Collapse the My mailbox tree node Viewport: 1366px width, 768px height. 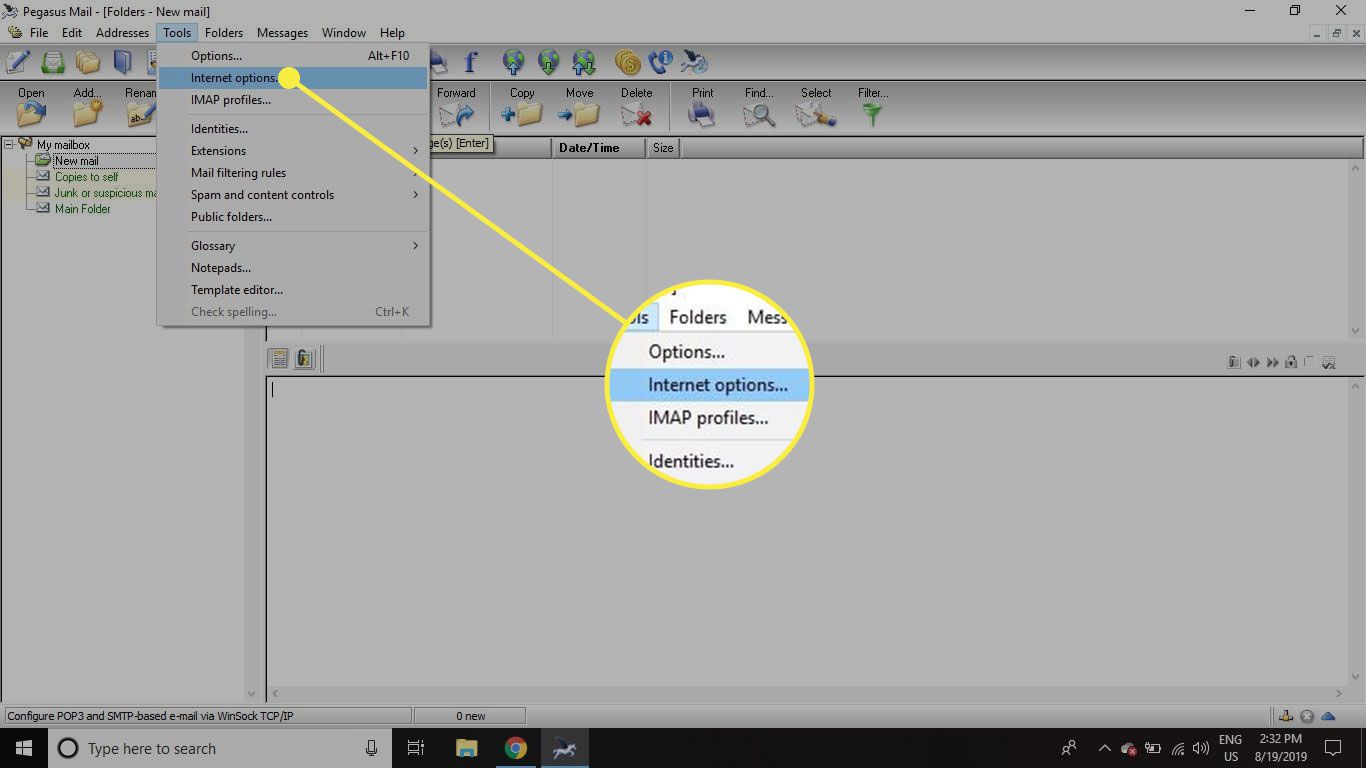tap(8, 144)
